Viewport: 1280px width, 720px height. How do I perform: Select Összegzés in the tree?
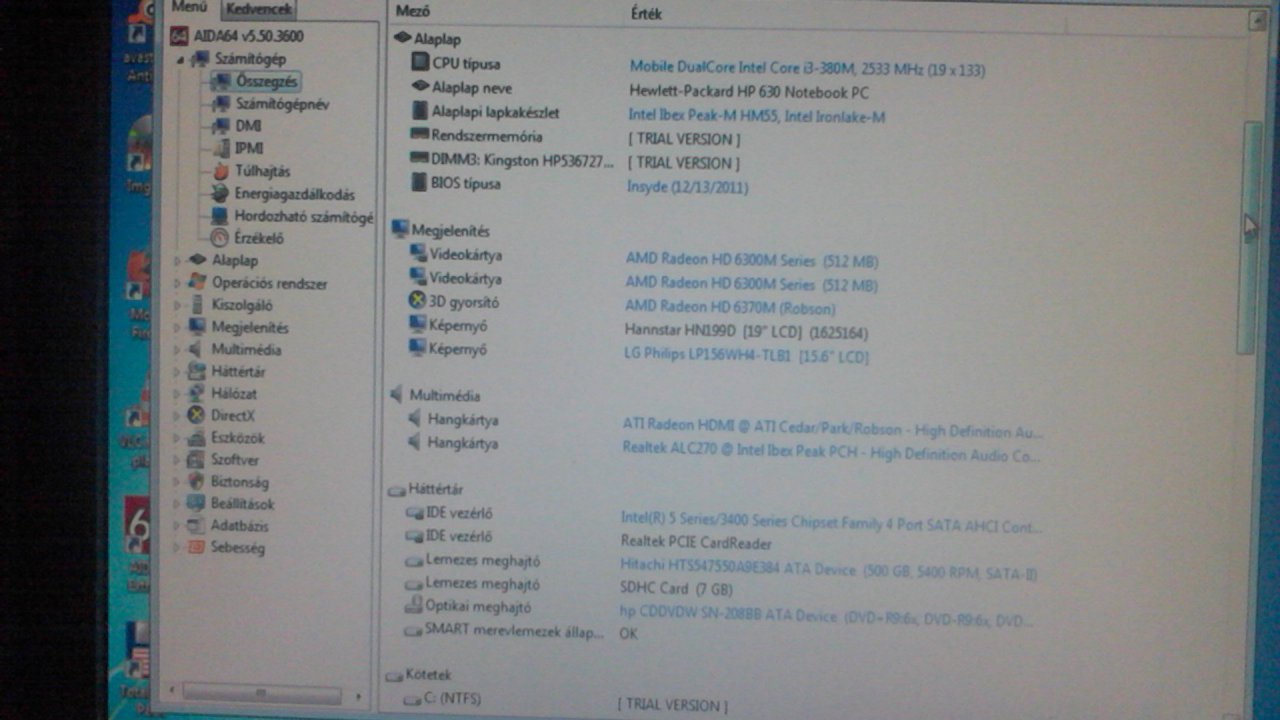click(266, 81)
